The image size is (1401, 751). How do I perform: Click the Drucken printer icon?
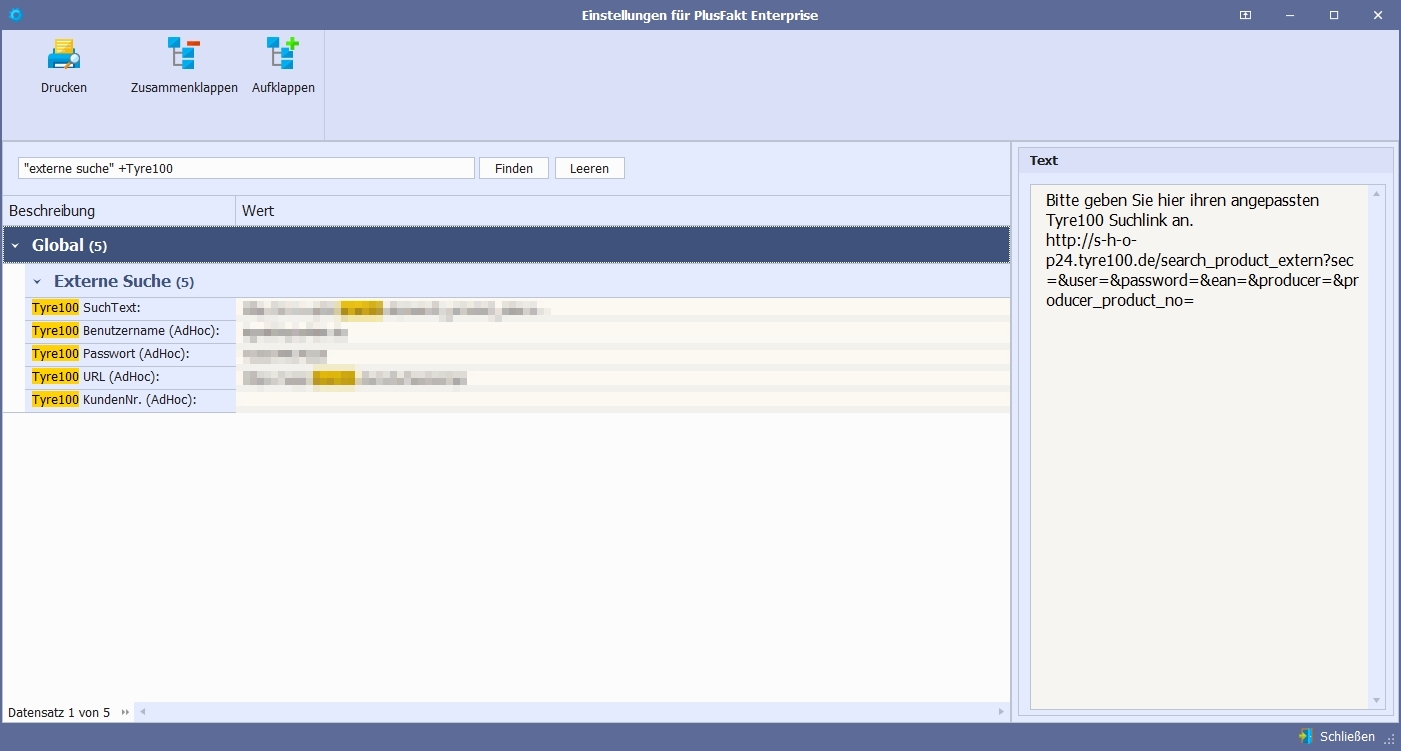[64, 54]
